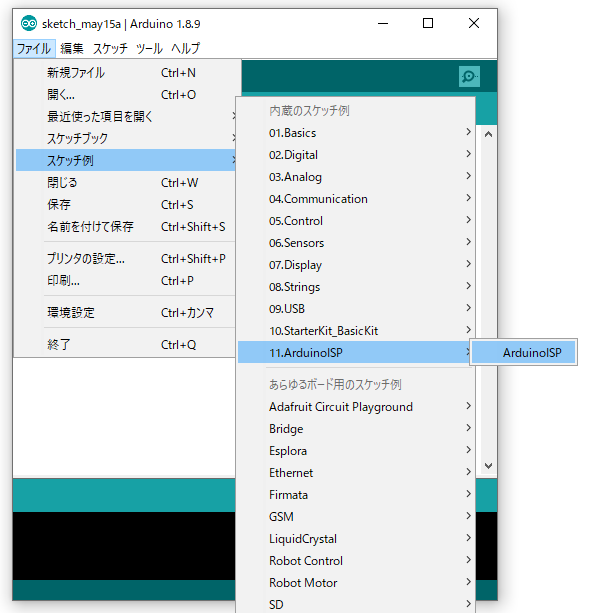Screen dimensions: 598x613
Task: Open Ethernet library examples
Action: point(356,473)
